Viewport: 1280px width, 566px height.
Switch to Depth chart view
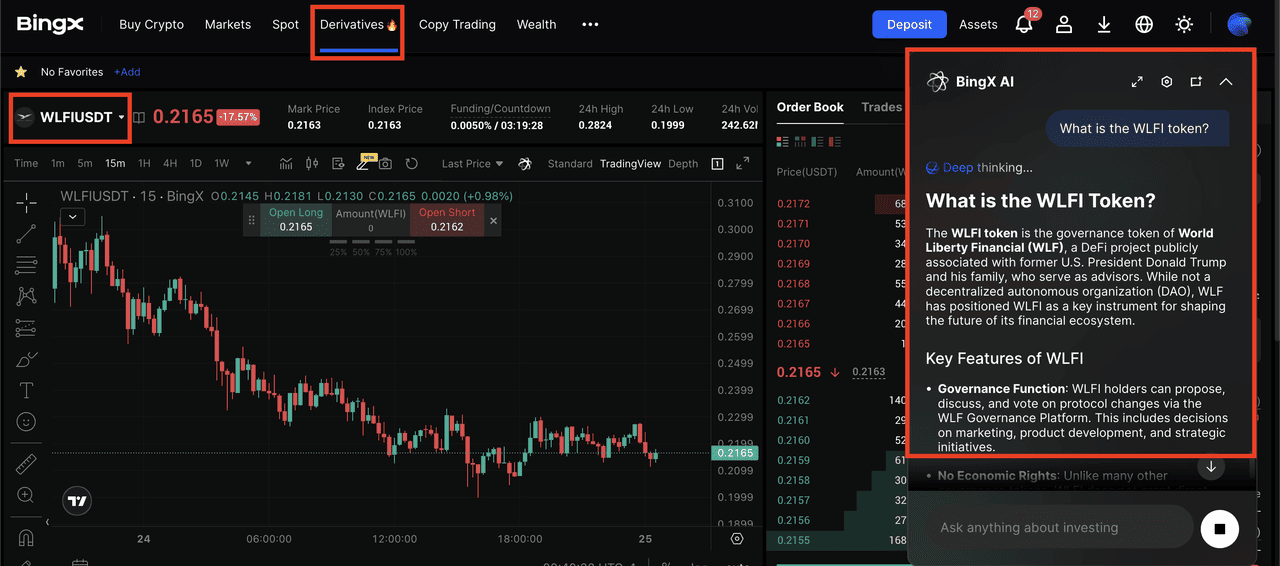pyautogui.click(x=683, y=163)
